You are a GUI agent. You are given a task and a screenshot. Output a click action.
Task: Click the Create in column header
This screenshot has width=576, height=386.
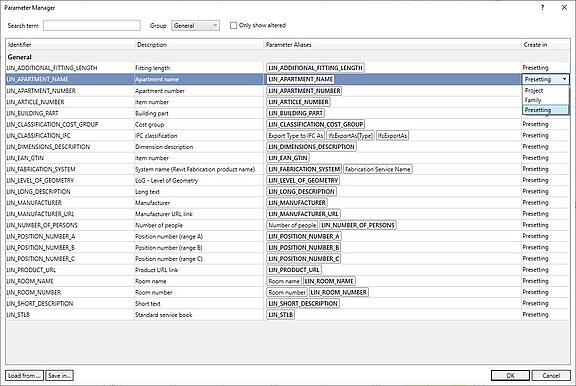[x=546, y=44]
